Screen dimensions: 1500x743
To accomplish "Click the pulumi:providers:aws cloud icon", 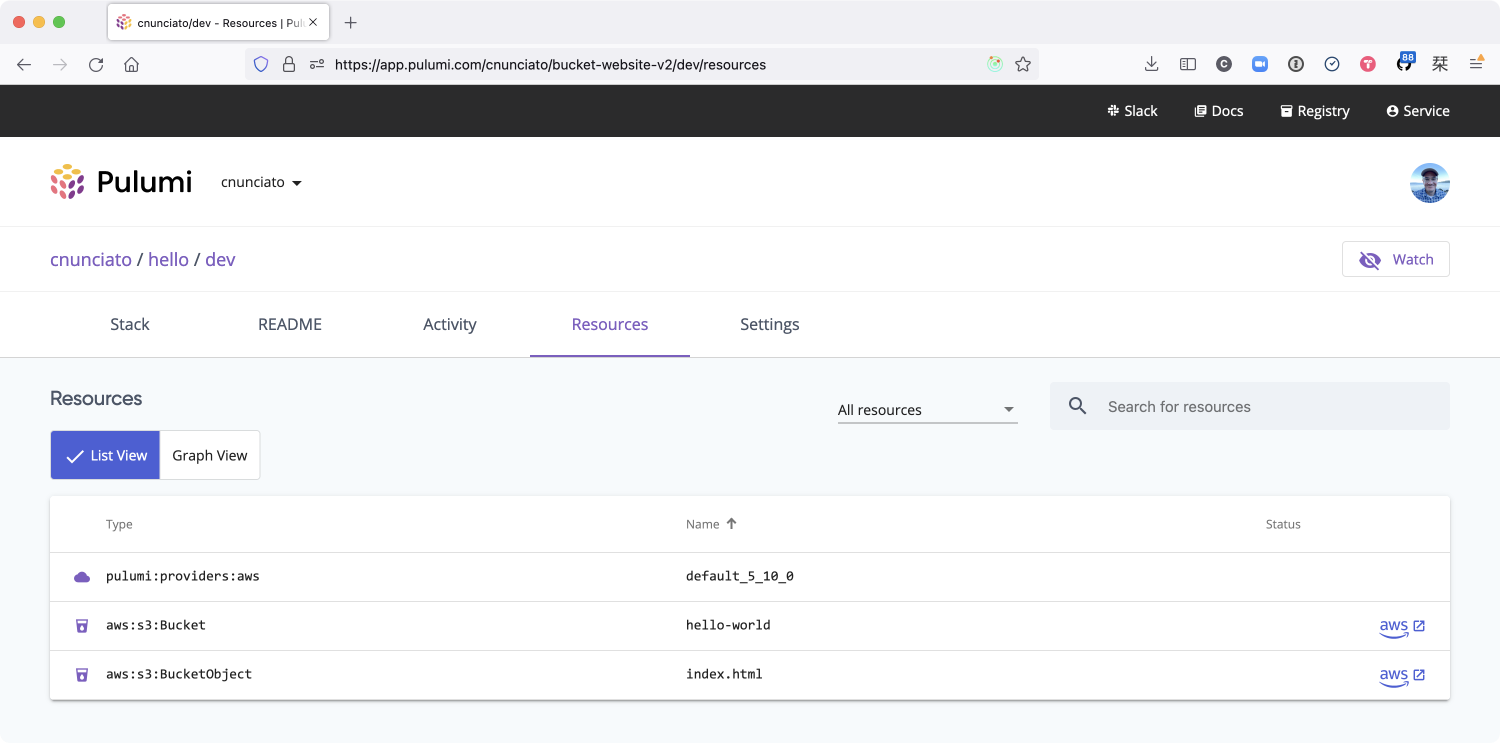I will coord(82,577).
